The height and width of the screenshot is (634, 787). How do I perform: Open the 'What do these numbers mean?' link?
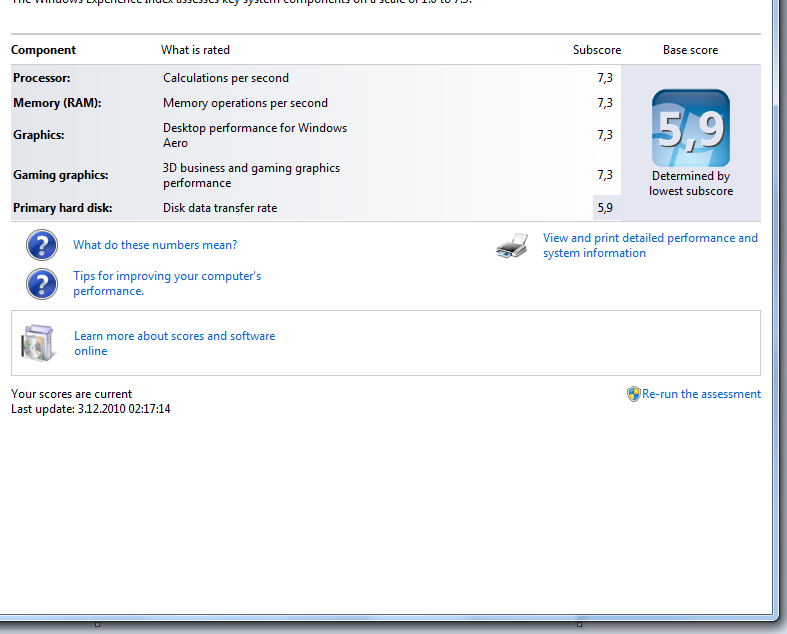[155, 245]
